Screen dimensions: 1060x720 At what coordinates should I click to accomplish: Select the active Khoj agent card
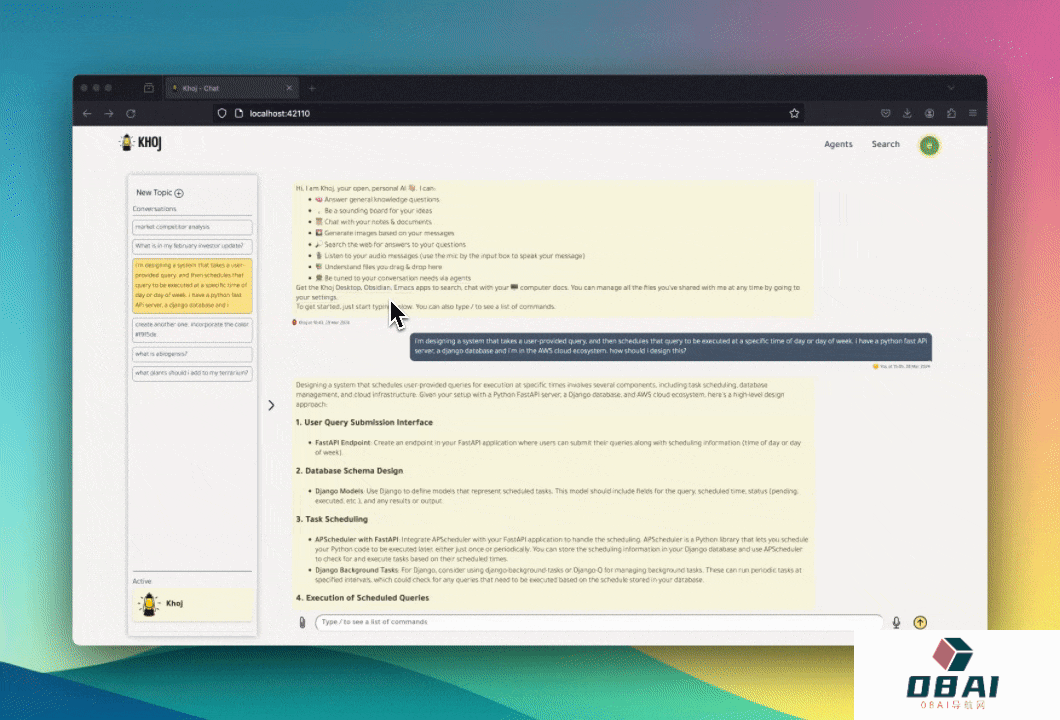click(x=192, y=604)
